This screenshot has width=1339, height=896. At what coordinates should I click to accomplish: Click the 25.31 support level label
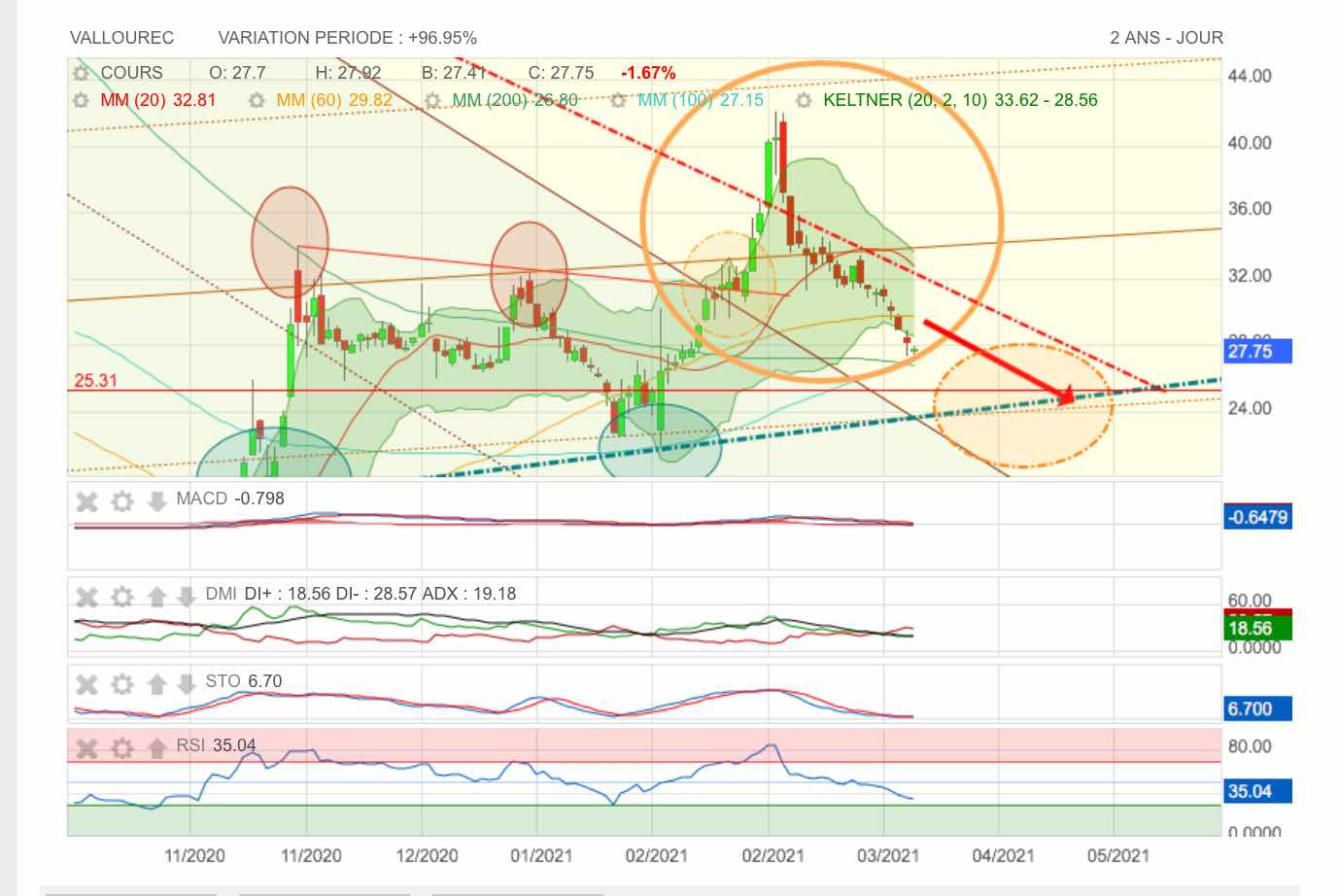pos(95,381)
